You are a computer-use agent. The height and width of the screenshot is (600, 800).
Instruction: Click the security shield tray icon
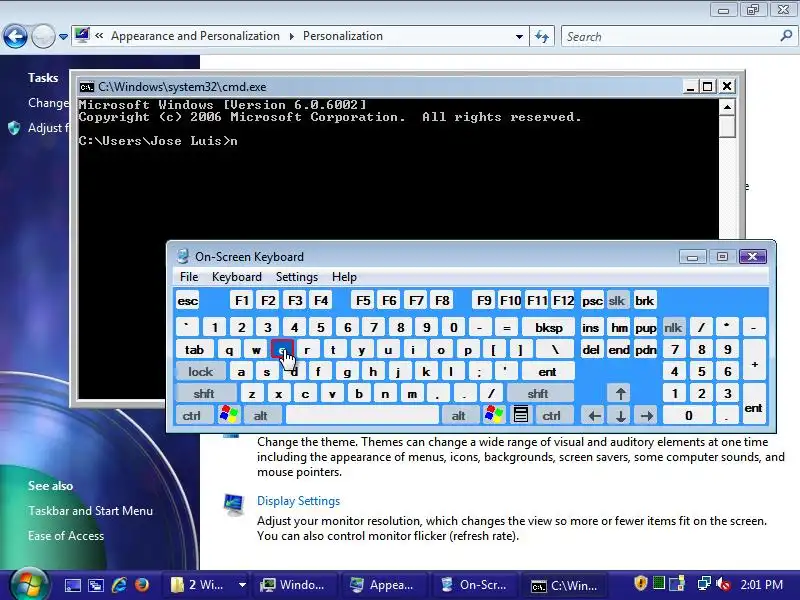click(x=641, y=583)
